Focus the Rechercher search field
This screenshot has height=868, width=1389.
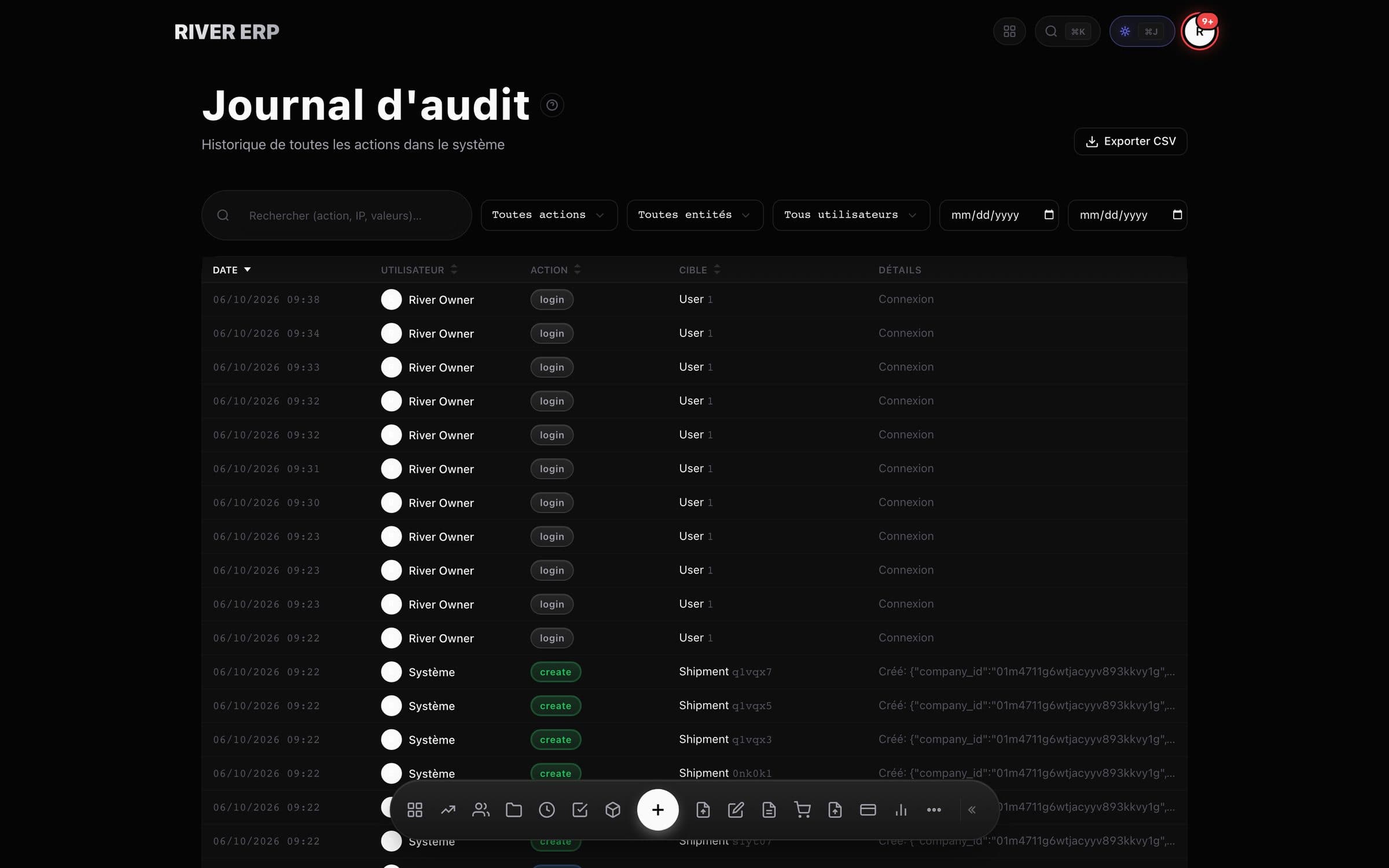click(336, 215)
